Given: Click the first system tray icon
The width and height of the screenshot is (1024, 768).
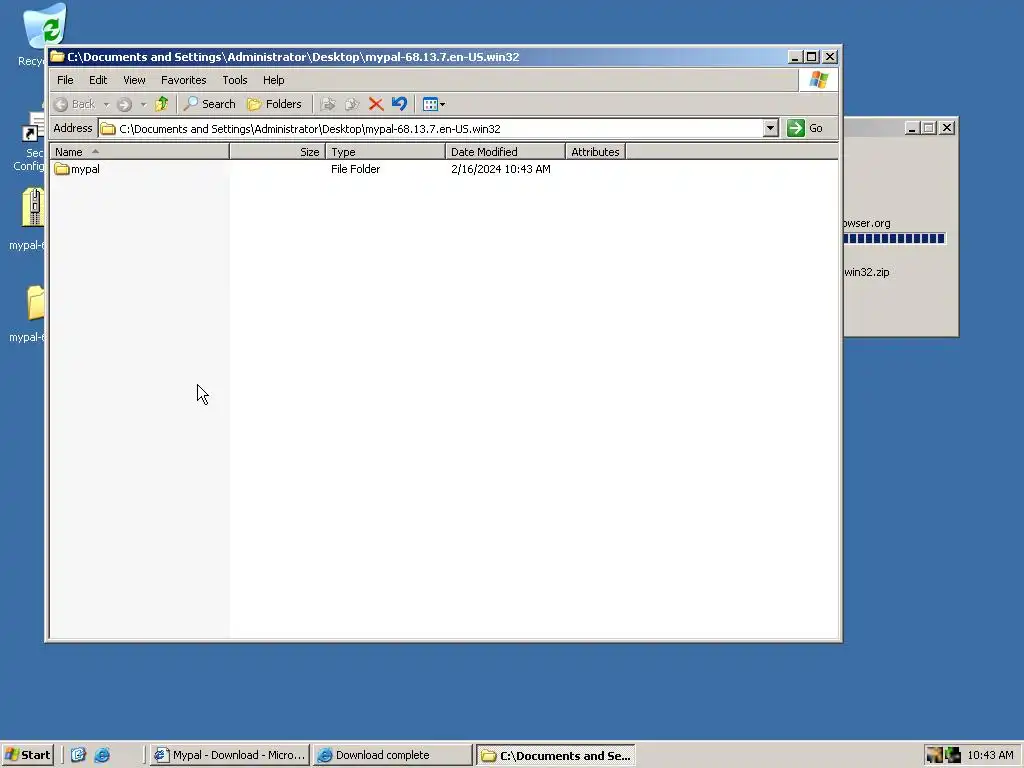Looking at the screenshot, I should [935, 755].
